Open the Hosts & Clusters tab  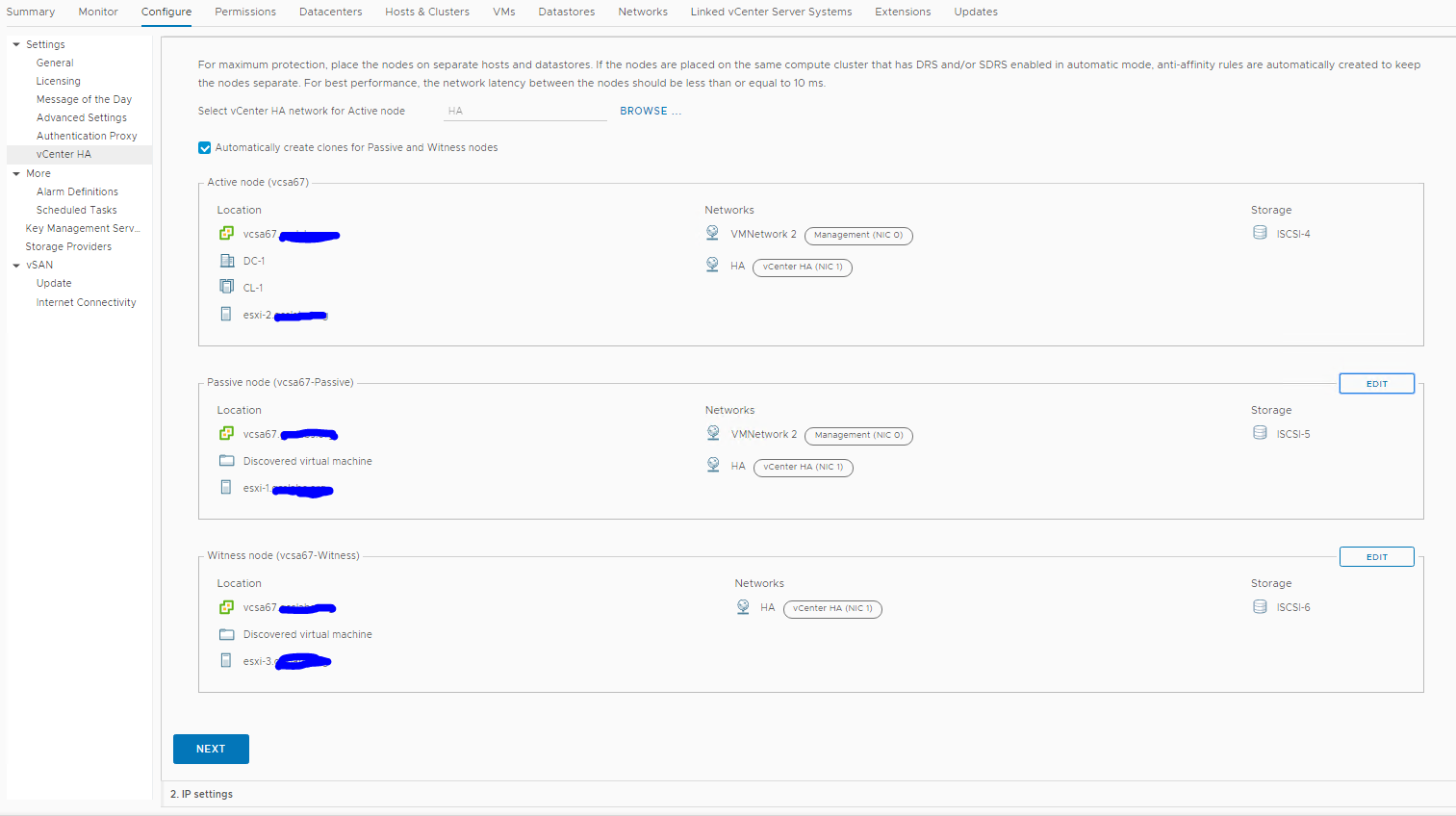point(427,12)
